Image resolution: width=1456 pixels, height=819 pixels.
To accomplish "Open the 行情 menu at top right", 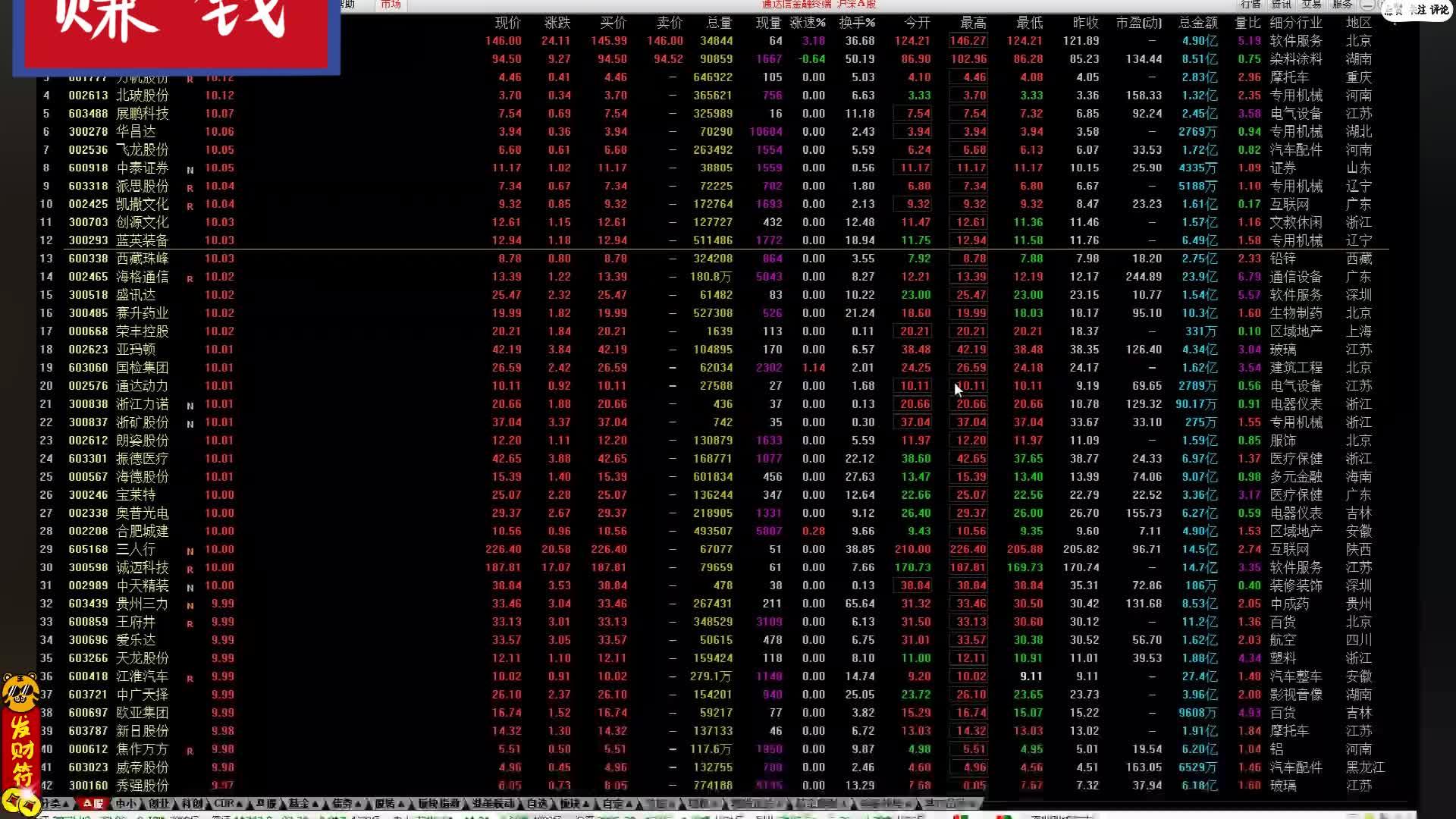I will pyautogui.click(x=1250, y=5).
